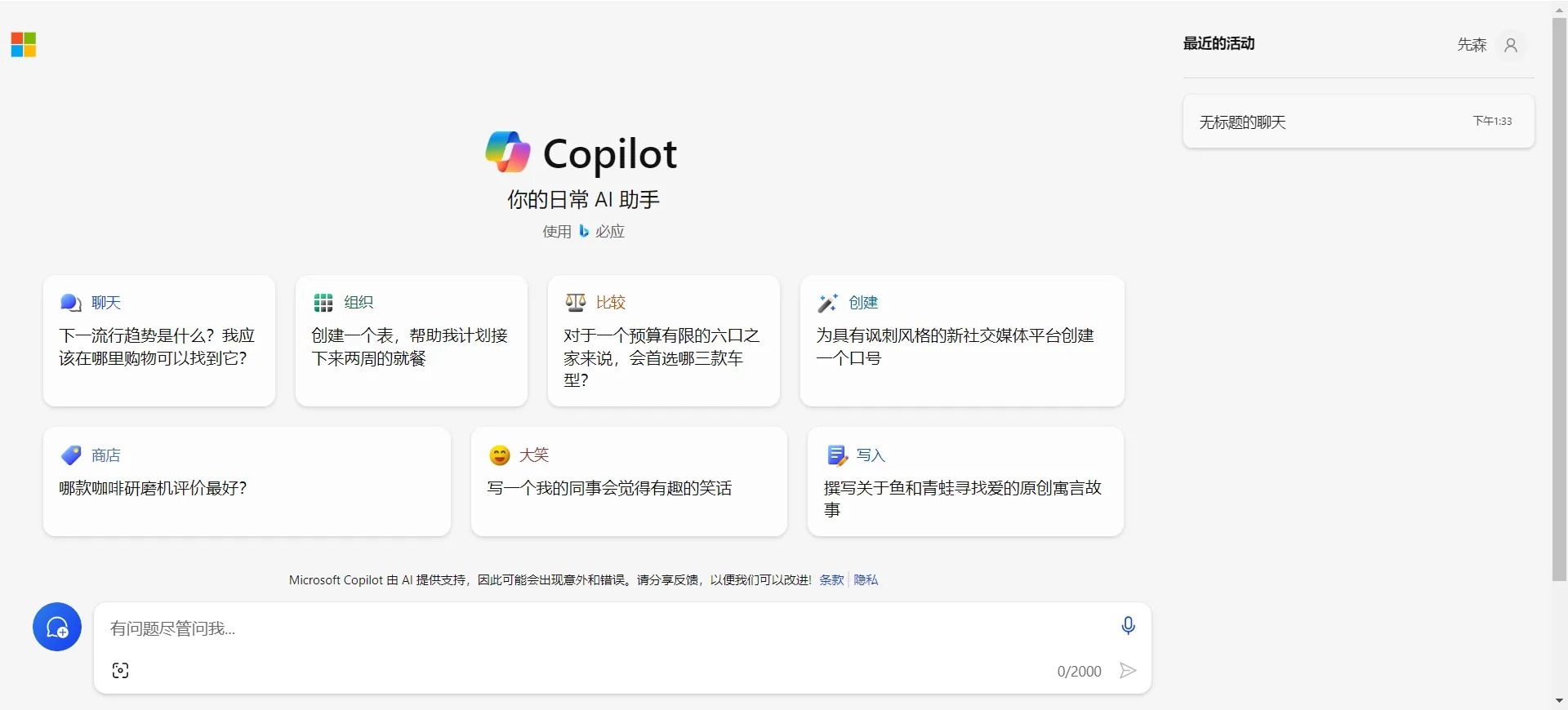Click the document pen icon beside 写入

click(837, 455)
